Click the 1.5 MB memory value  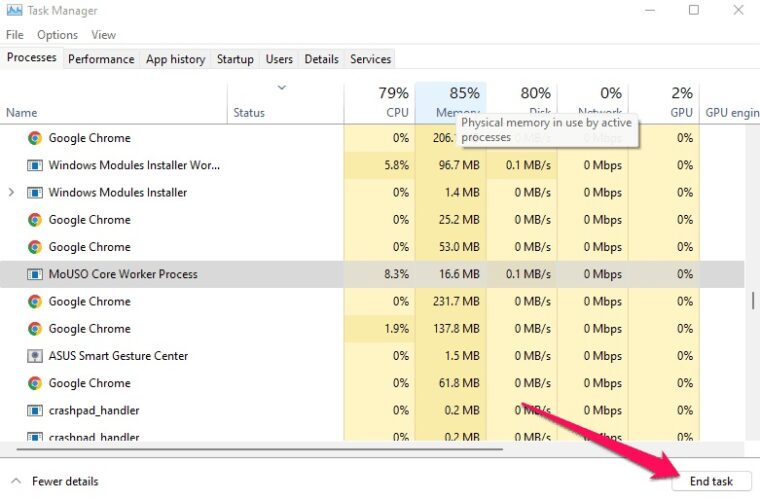462,356
